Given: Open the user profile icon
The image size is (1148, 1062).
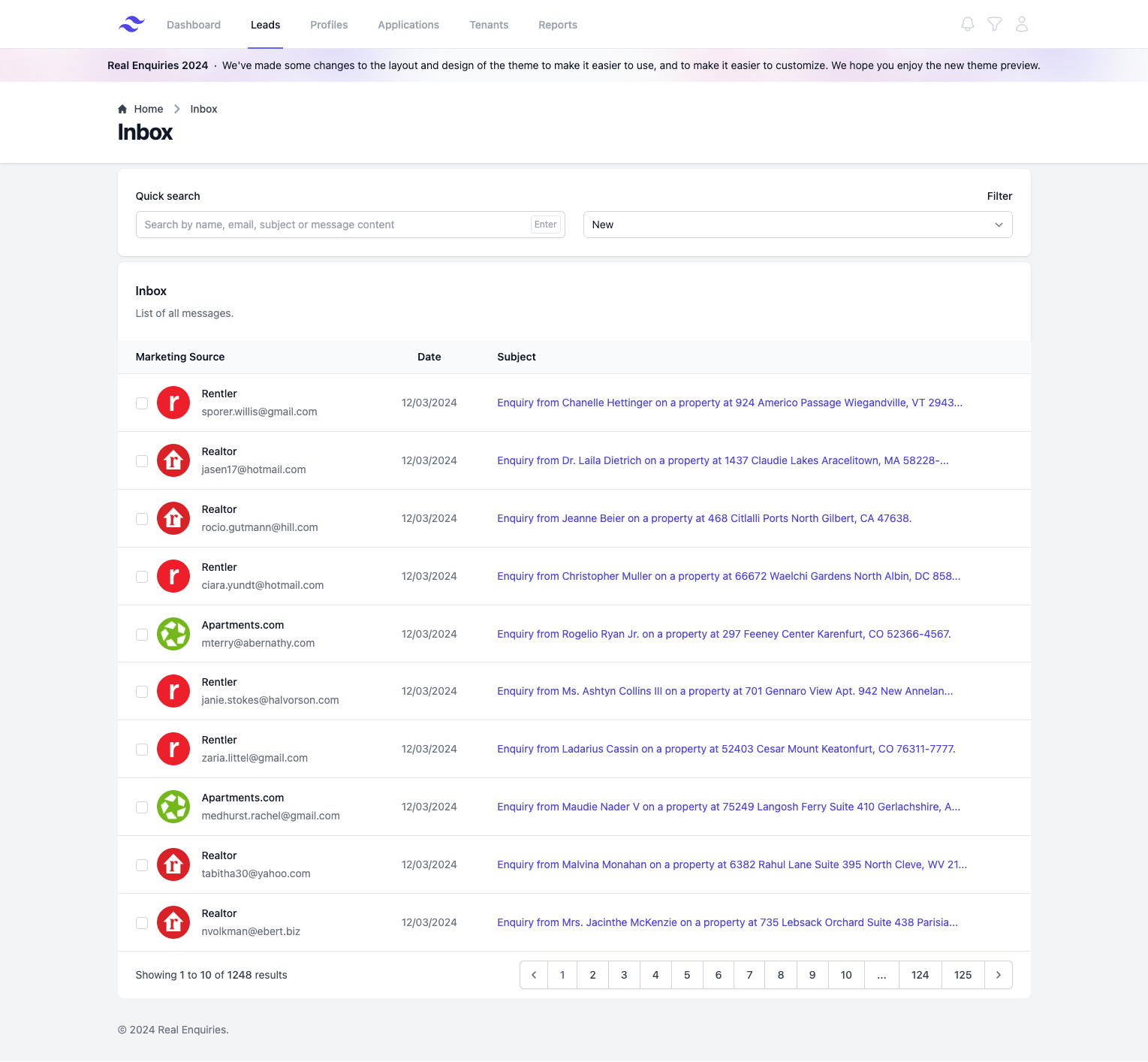Looking at the screenshot, I should click(x=1021, y=25).
